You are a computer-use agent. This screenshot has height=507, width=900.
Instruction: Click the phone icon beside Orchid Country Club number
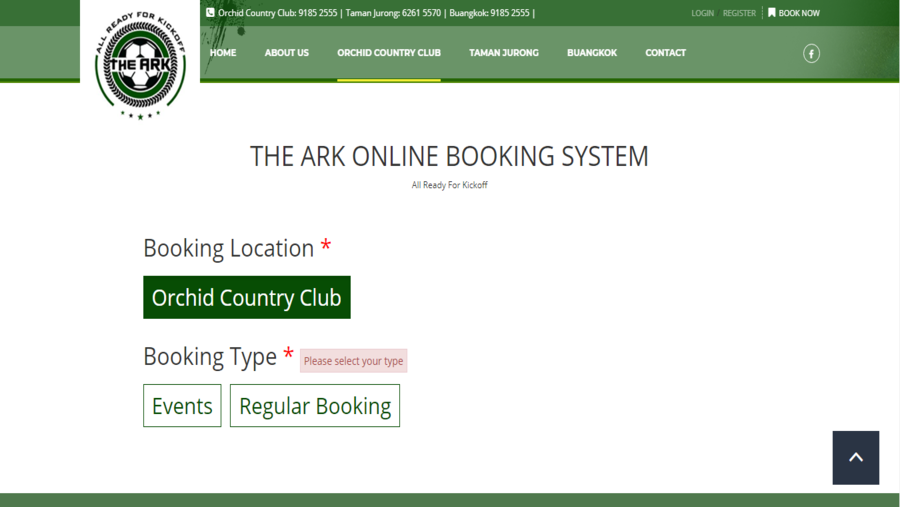click(210, 13)
